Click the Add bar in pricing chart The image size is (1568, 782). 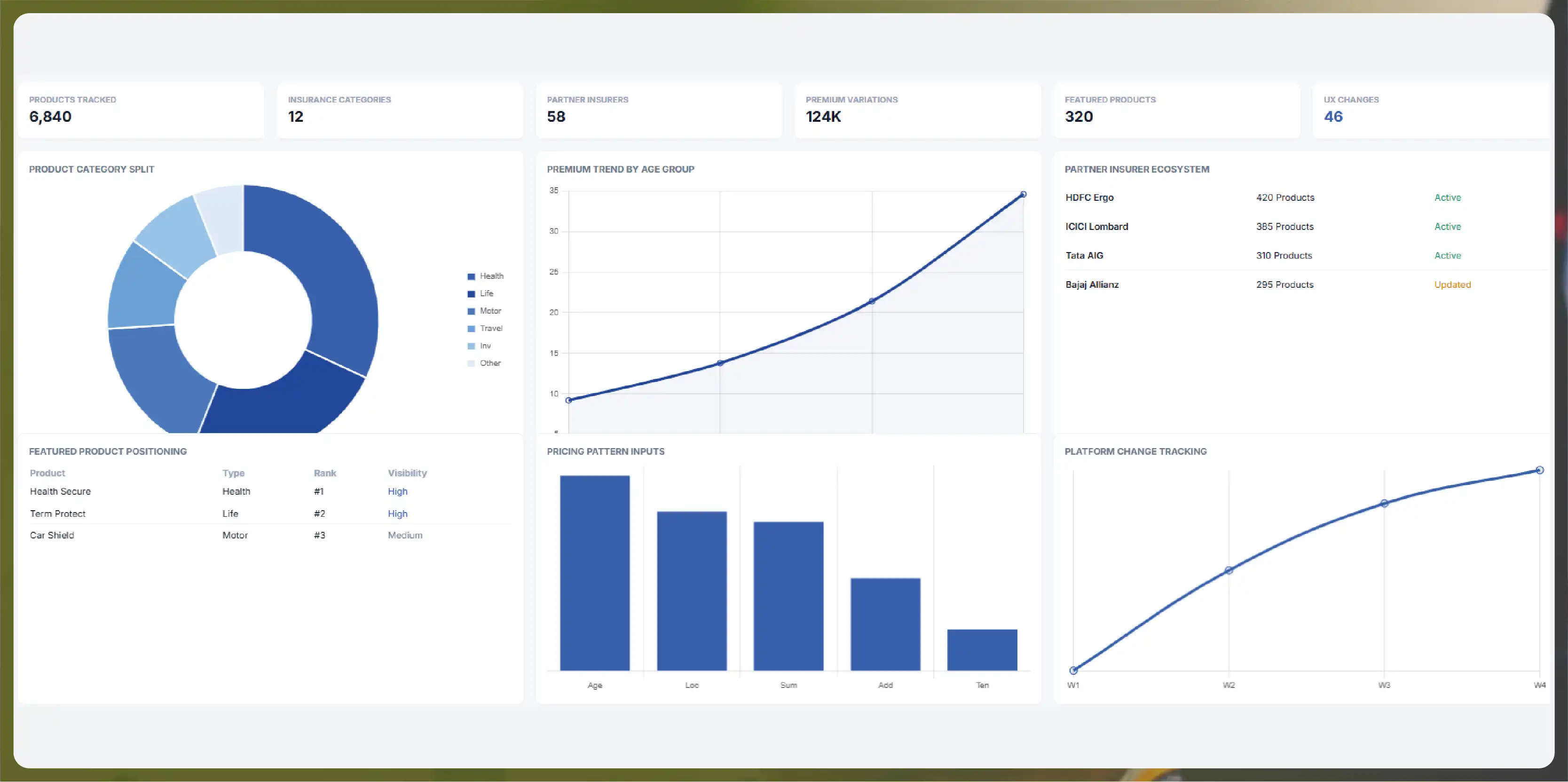click(885, 624)
